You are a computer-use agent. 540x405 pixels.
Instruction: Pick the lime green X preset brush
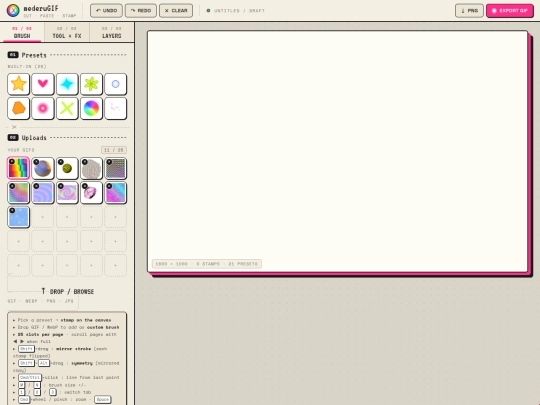click(67, 108)
